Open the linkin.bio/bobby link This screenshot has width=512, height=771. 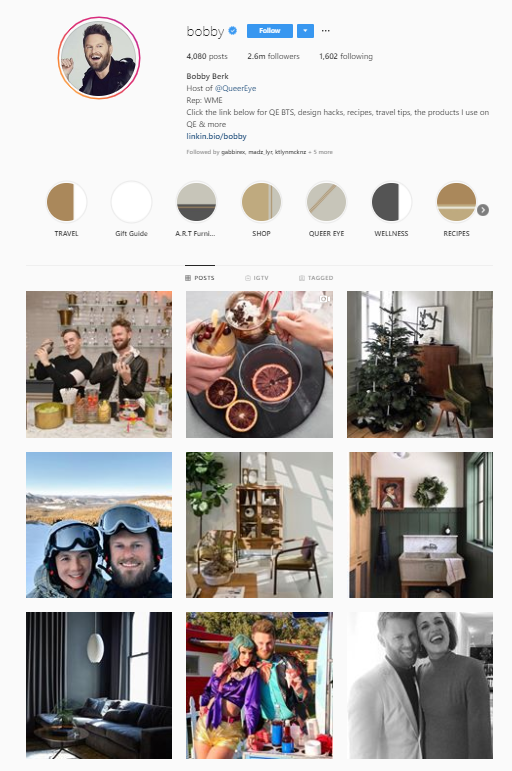click(x=216, y=136)
